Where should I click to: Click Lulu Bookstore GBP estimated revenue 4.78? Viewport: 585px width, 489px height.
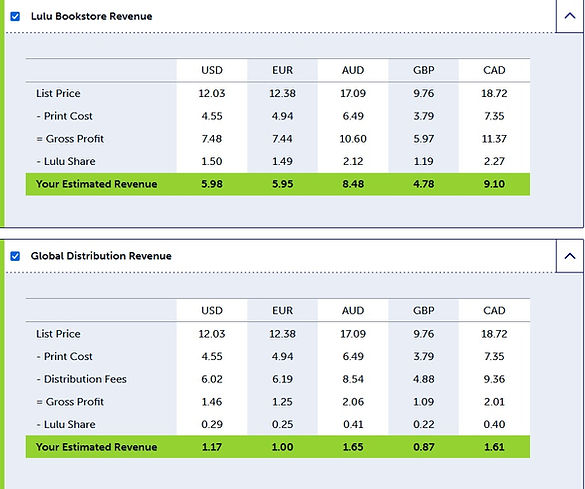[423, 184]
